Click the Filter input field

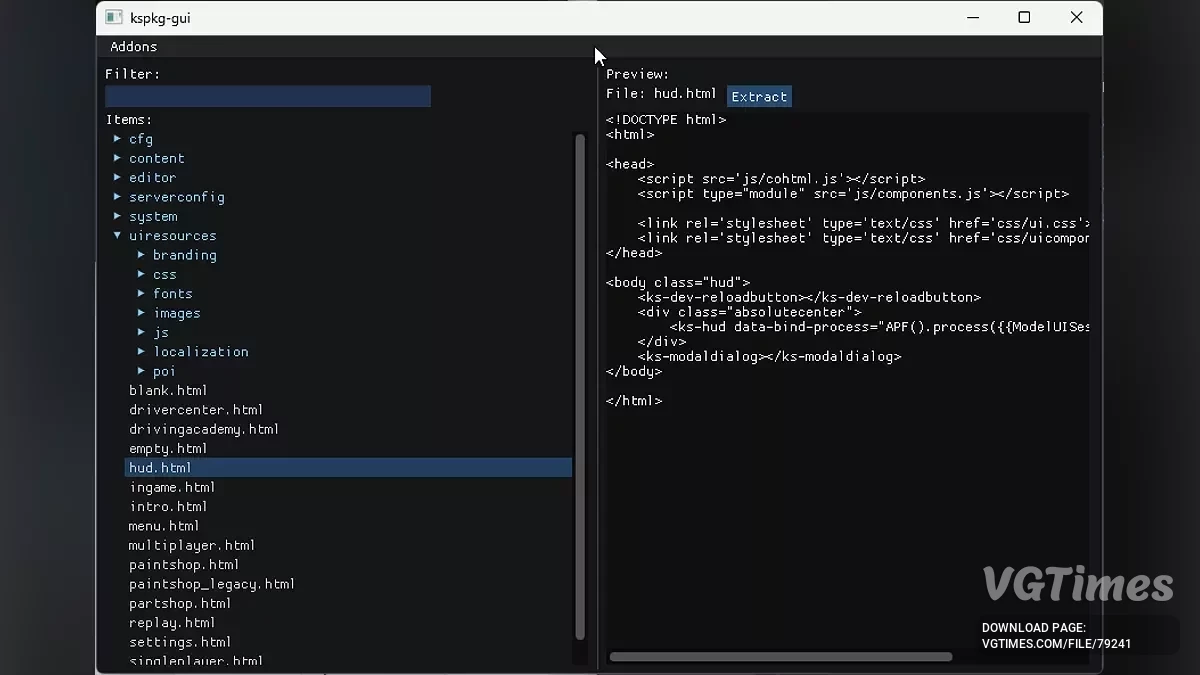point(268,96)
